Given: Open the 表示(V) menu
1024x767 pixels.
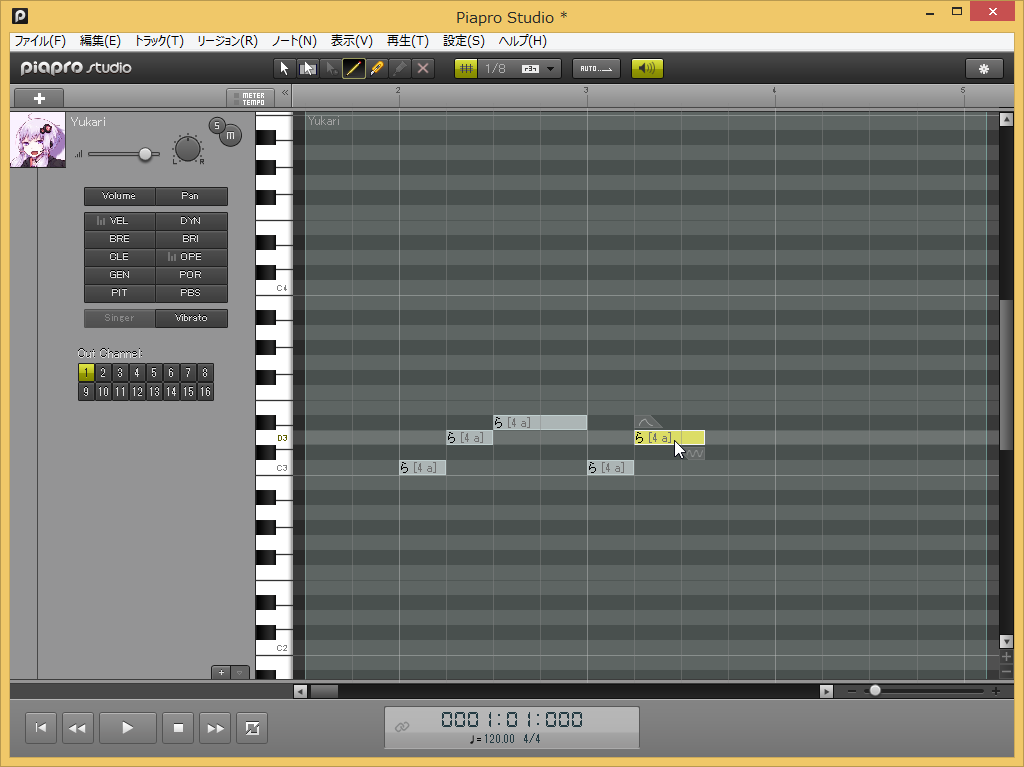Looking at the screenshot, I should pos(351,41).
